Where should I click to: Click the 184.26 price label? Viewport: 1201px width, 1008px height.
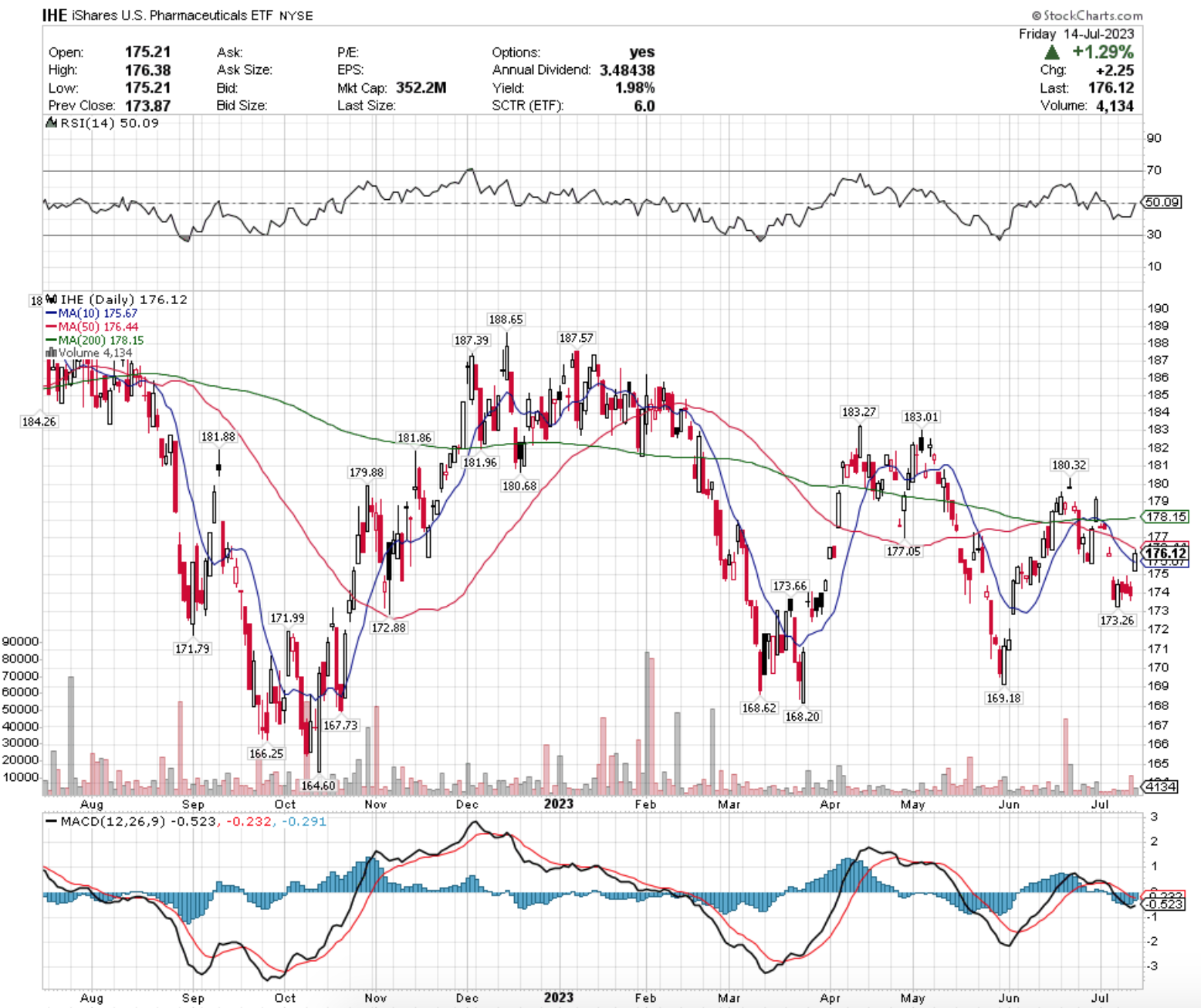(39, 421)
